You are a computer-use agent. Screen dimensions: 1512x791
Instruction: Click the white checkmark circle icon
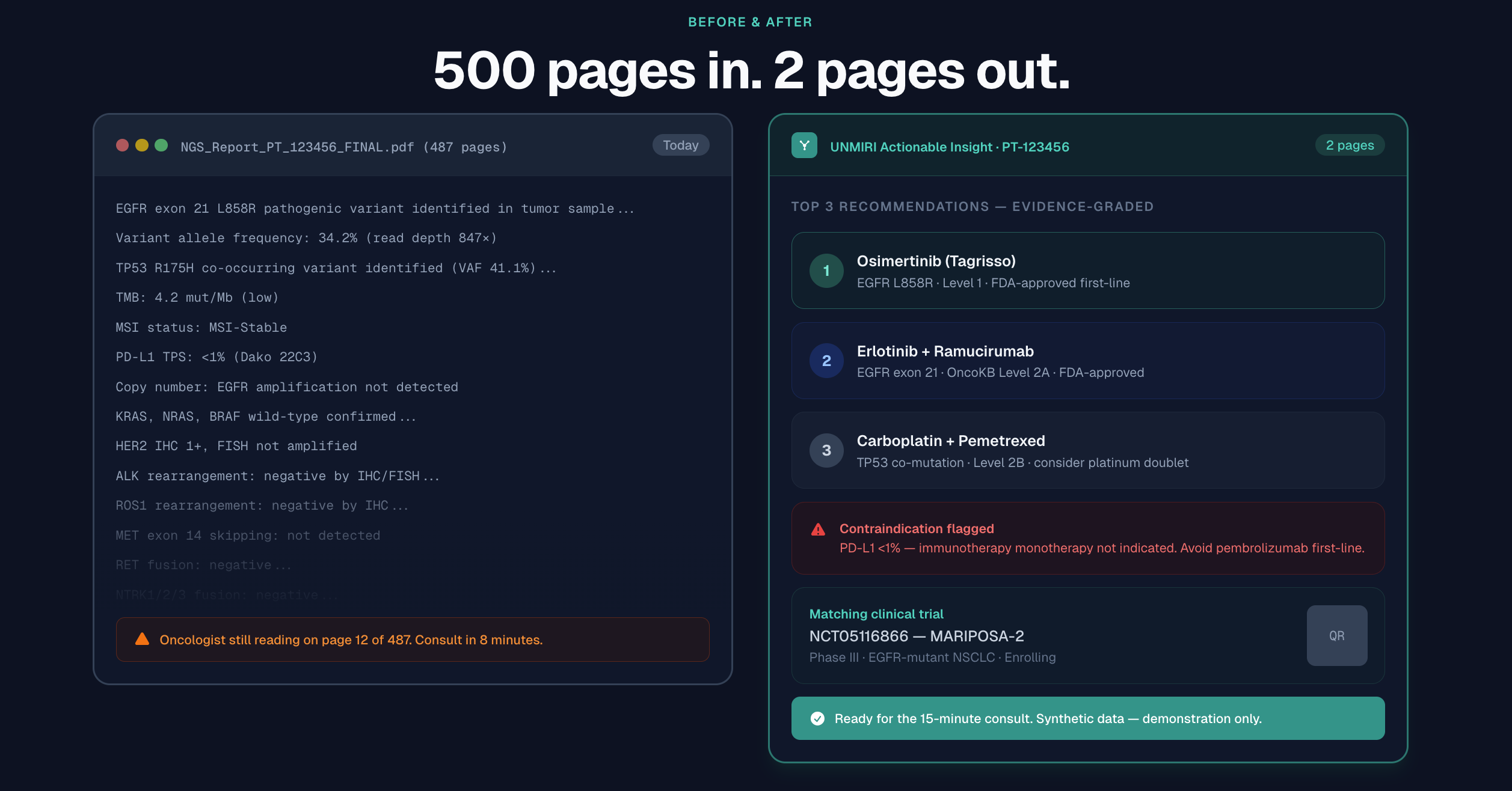[x=817, y=718]
